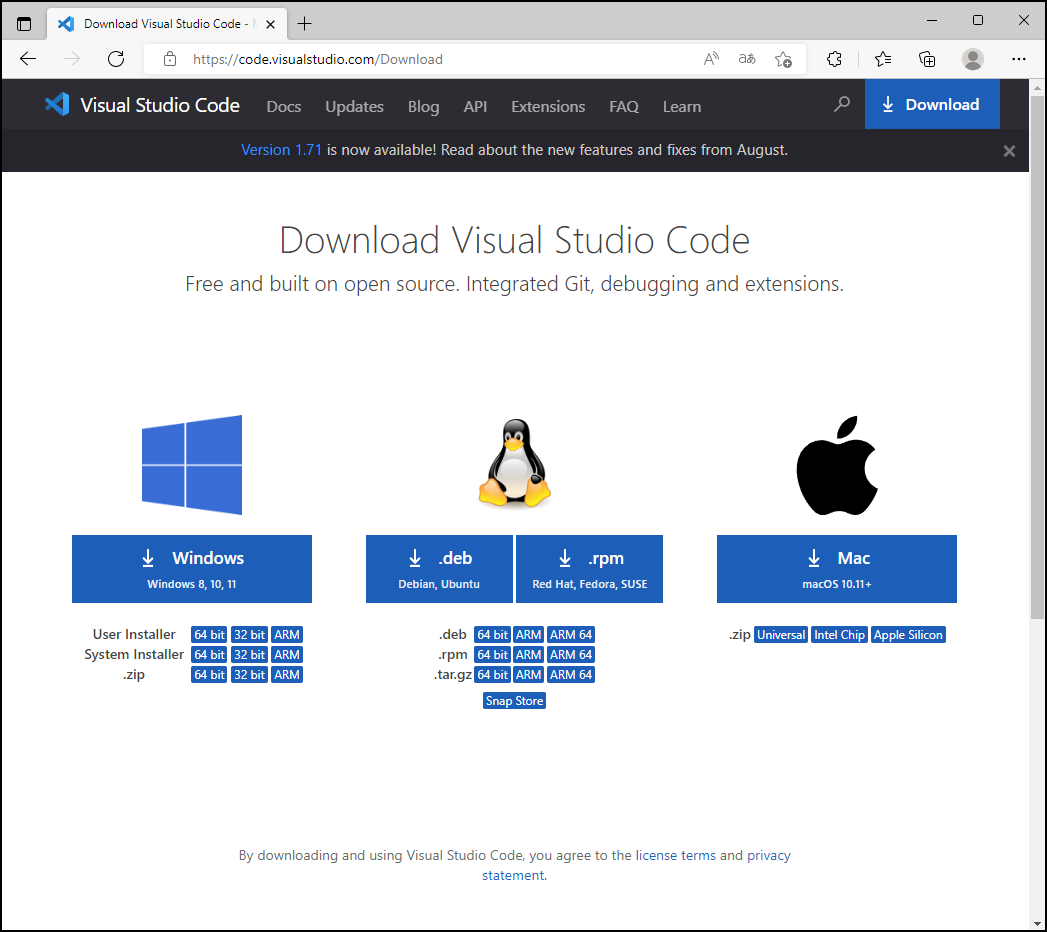Select Linux .rpm ARM 64

(x=571, y=655)
